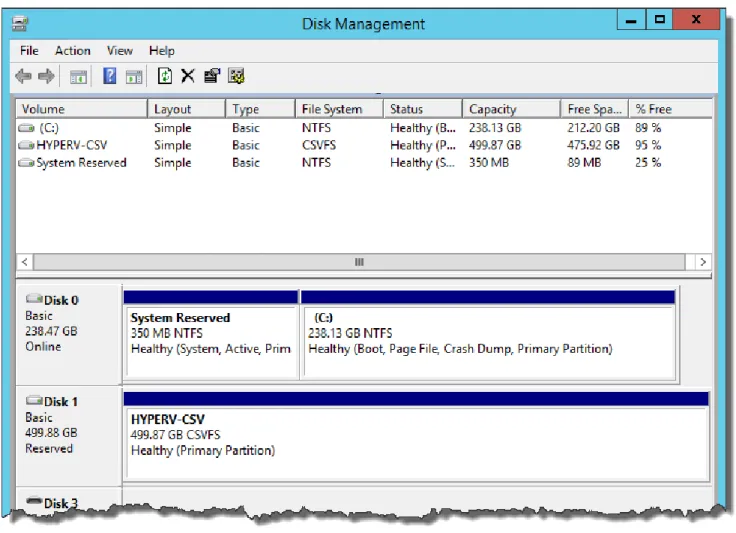Click the Disk 1 label in graphical view
The width and height of the screenshot is (736, 533).
[61, 402]
